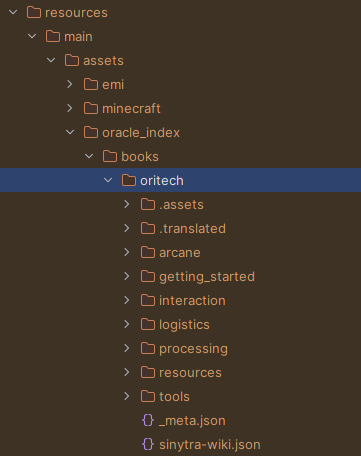
Task: Expand the emi folder chevron
Action: point(70,84)
